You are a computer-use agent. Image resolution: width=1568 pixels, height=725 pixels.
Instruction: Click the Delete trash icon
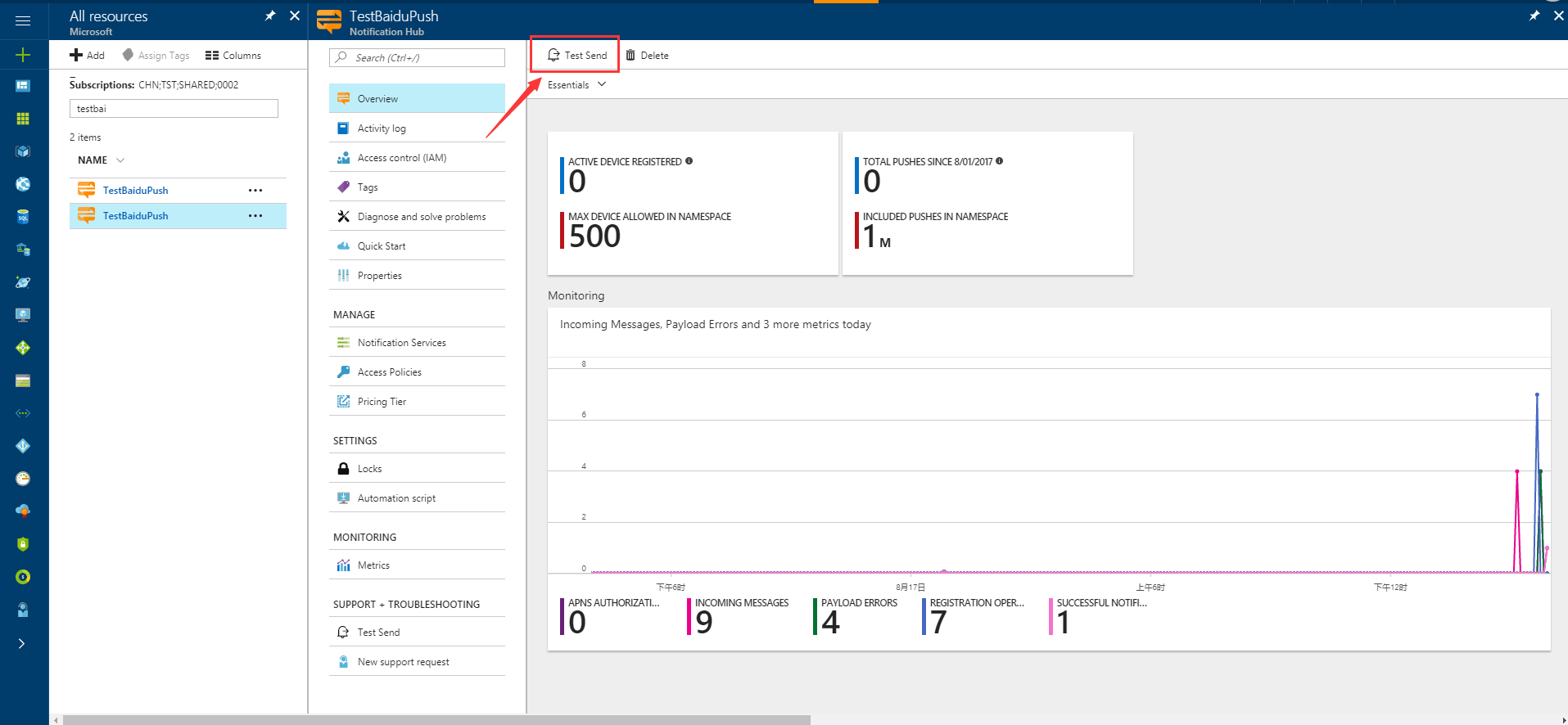(630, 55)
